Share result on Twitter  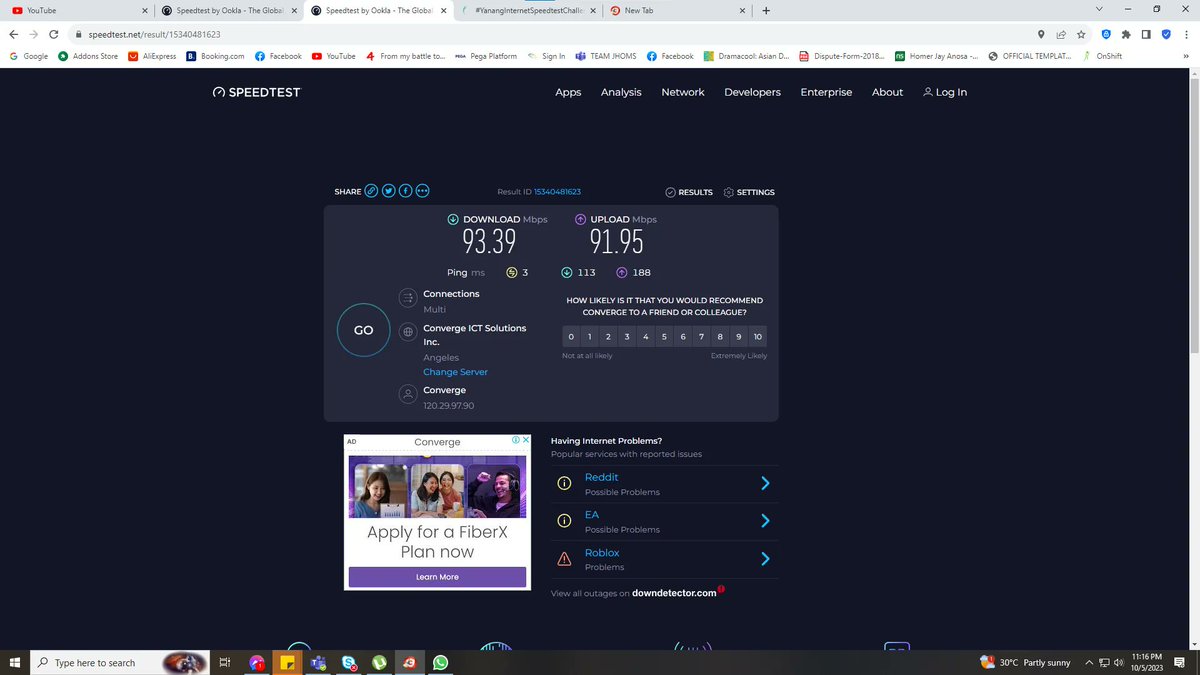388,191
